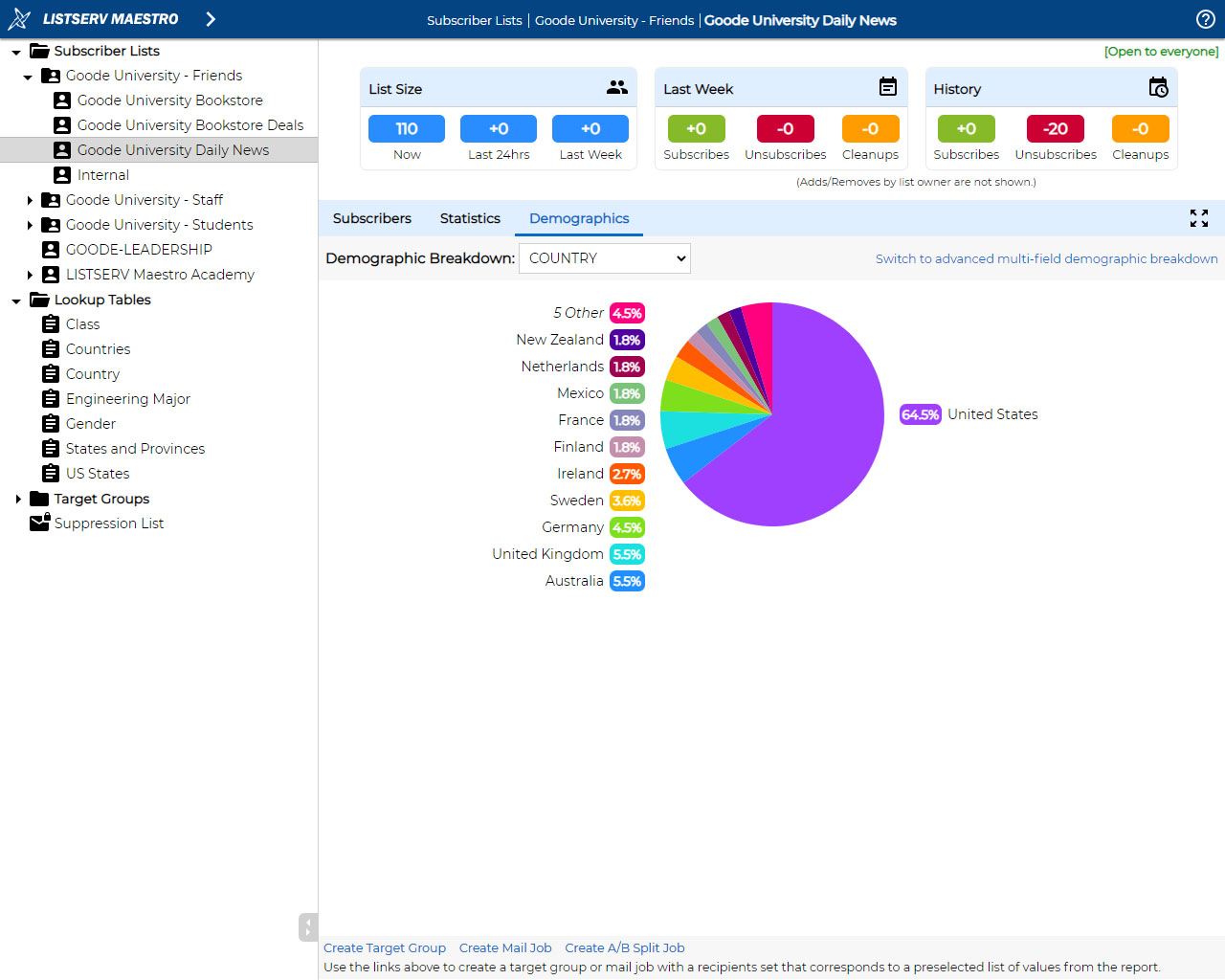Click the Engineering Major table icon

(51, 399)
